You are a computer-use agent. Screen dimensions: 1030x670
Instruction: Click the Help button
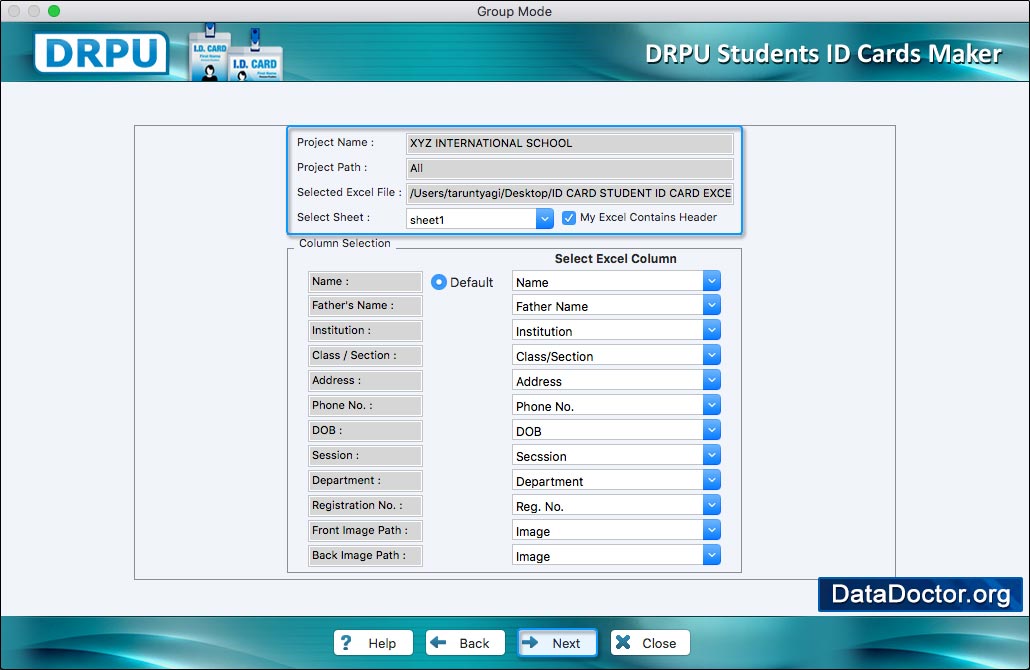(x=373, y=642)
